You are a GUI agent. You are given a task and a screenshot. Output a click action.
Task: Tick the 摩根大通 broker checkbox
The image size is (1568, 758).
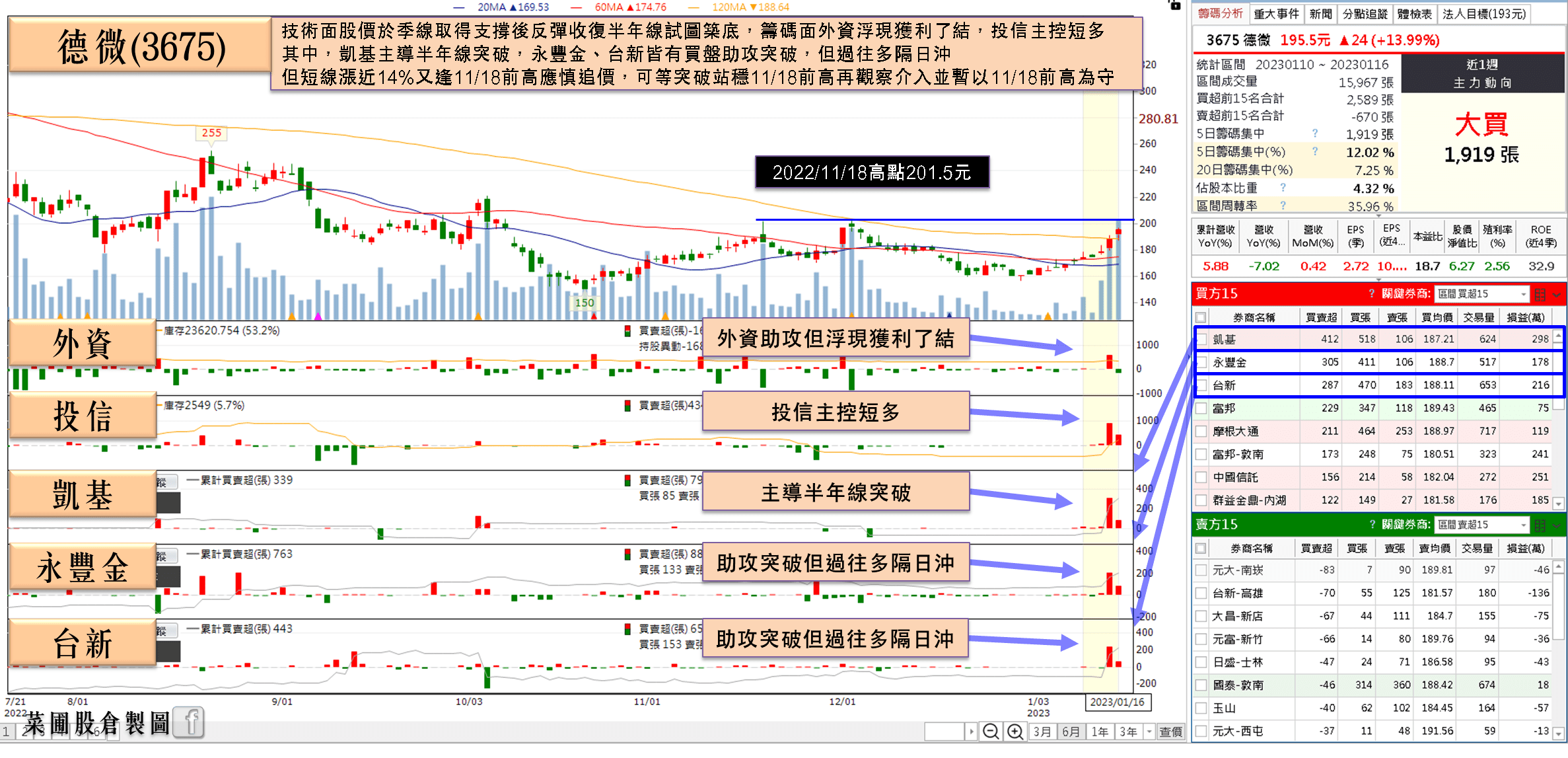(1201, 432)
